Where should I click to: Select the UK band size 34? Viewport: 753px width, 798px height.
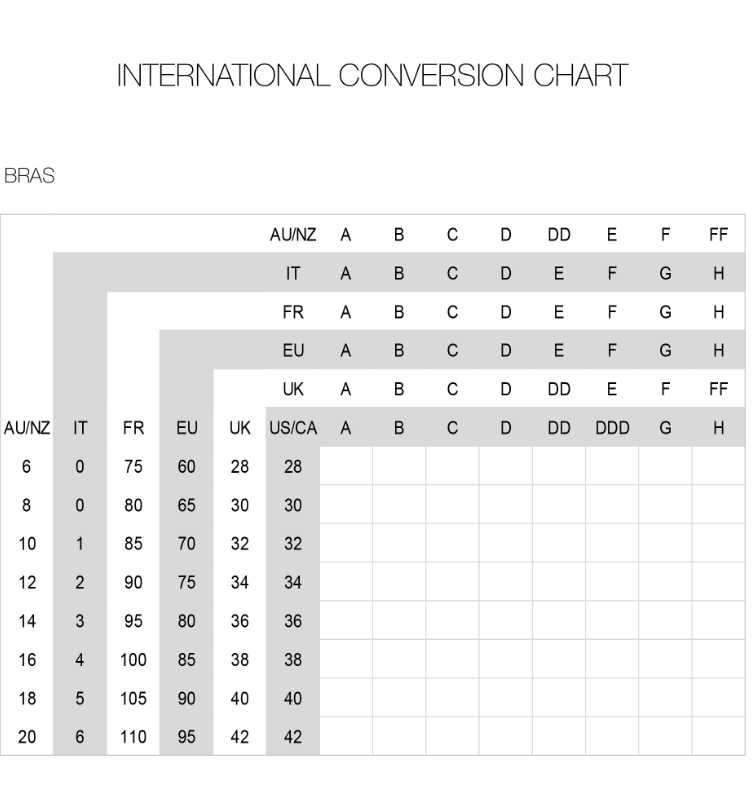tap(240, 582)
